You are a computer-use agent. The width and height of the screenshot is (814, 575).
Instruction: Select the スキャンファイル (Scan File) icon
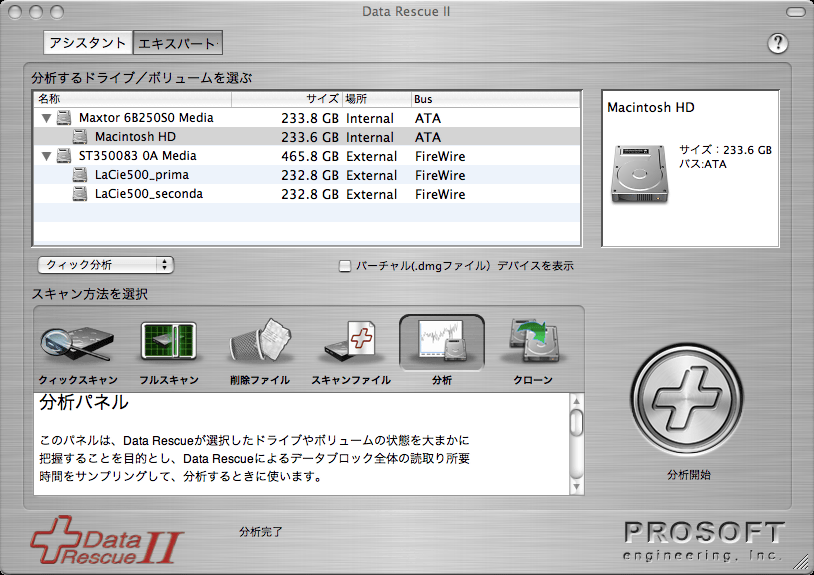[350, 341]
